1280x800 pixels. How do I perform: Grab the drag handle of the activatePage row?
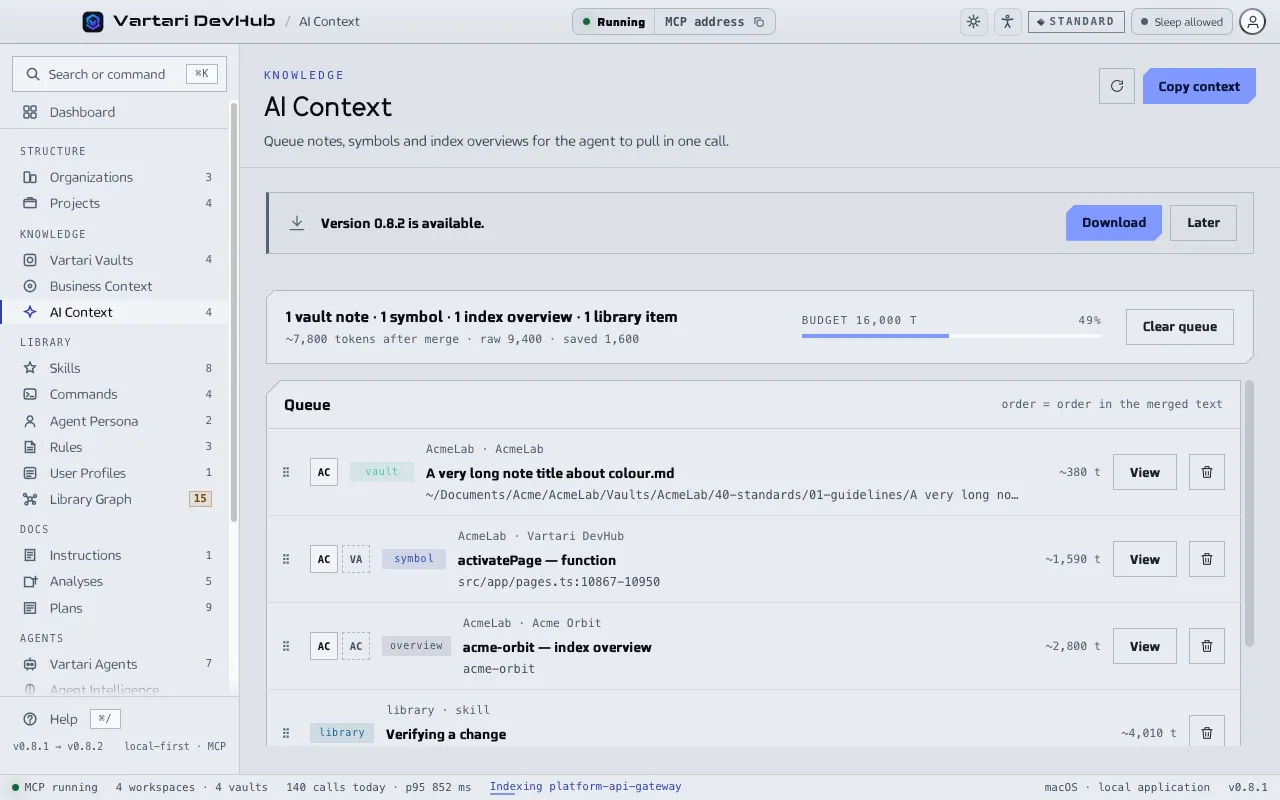coord(286,559)
